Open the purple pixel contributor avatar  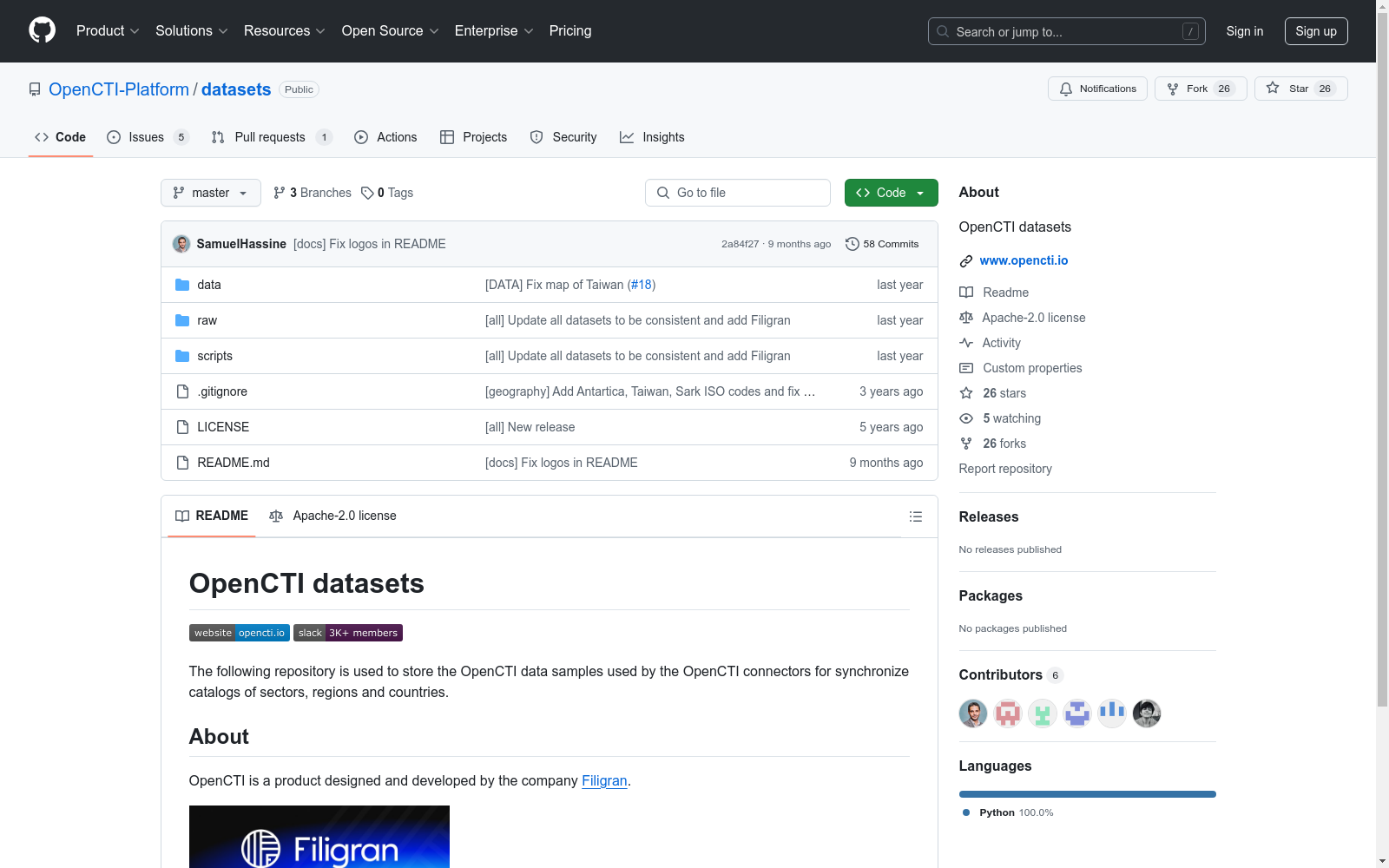(1077, 713)
